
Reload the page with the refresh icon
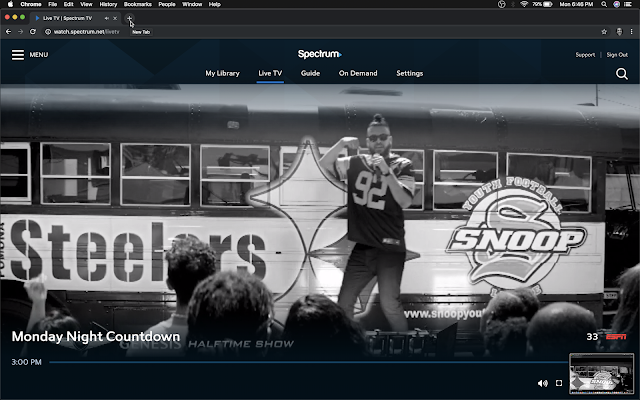(33, 31)
